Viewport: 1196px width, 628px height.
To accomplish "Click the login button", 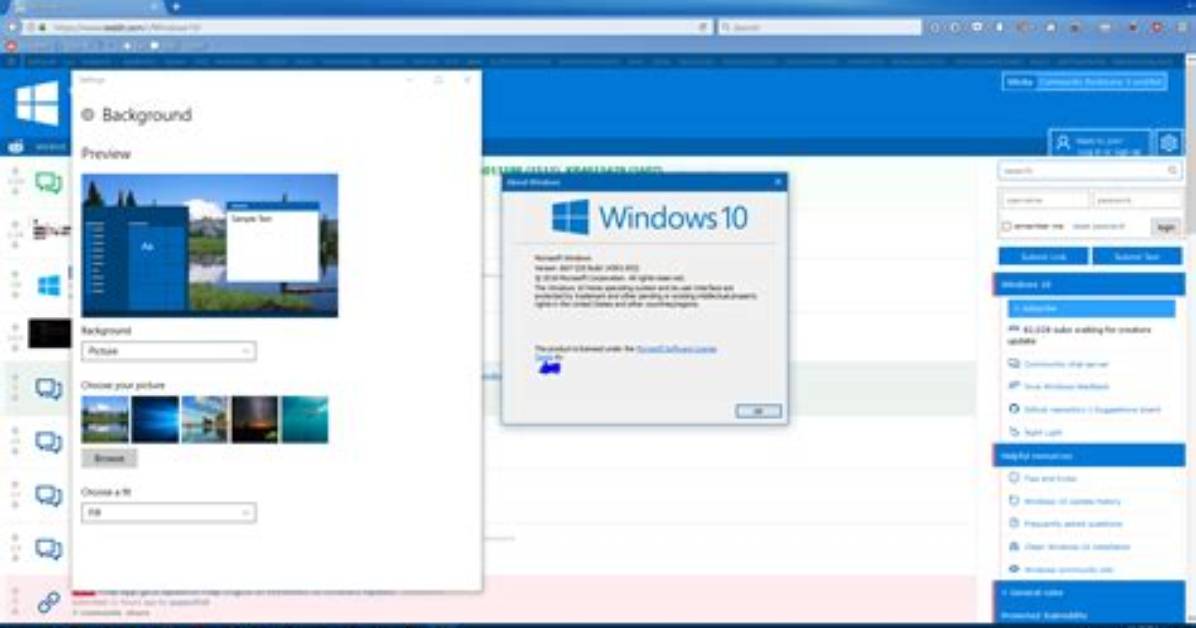I will 1165,227.
